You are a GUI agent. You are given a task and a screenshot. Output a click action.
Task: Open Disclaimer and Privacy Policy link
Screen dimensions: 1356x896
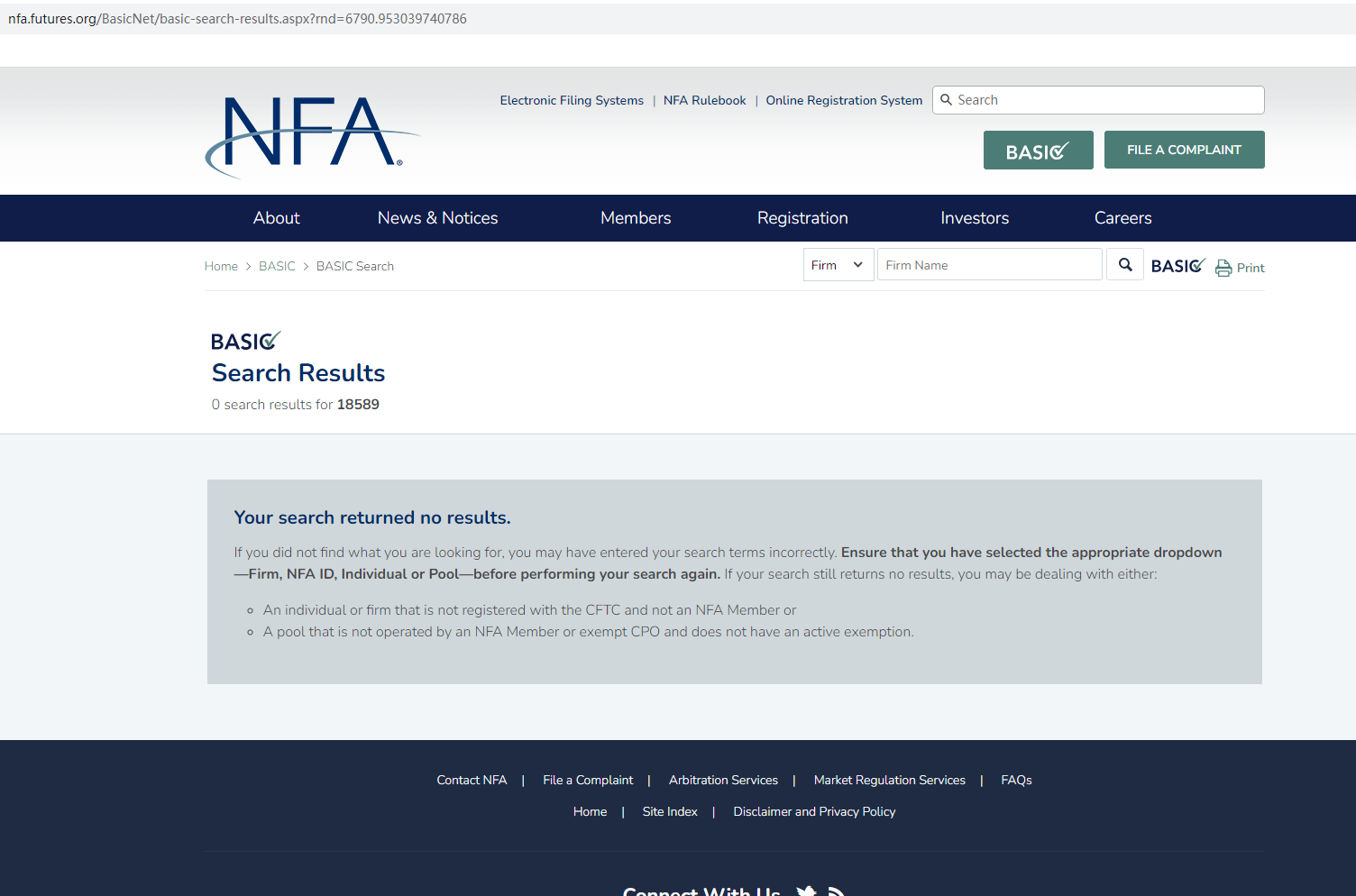coord(814,811)
